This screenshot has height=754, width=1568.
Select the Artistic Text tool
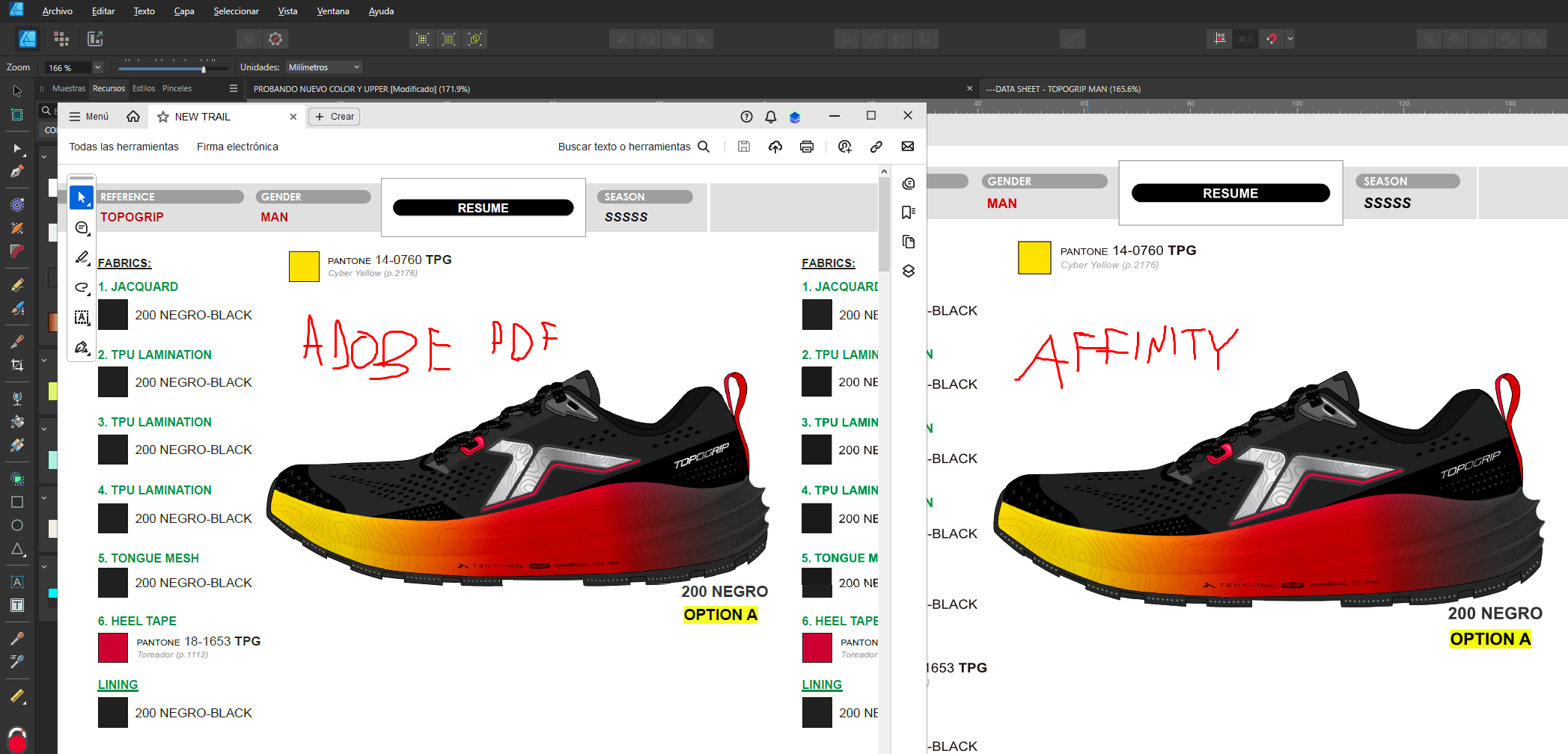tap(17, 582)
